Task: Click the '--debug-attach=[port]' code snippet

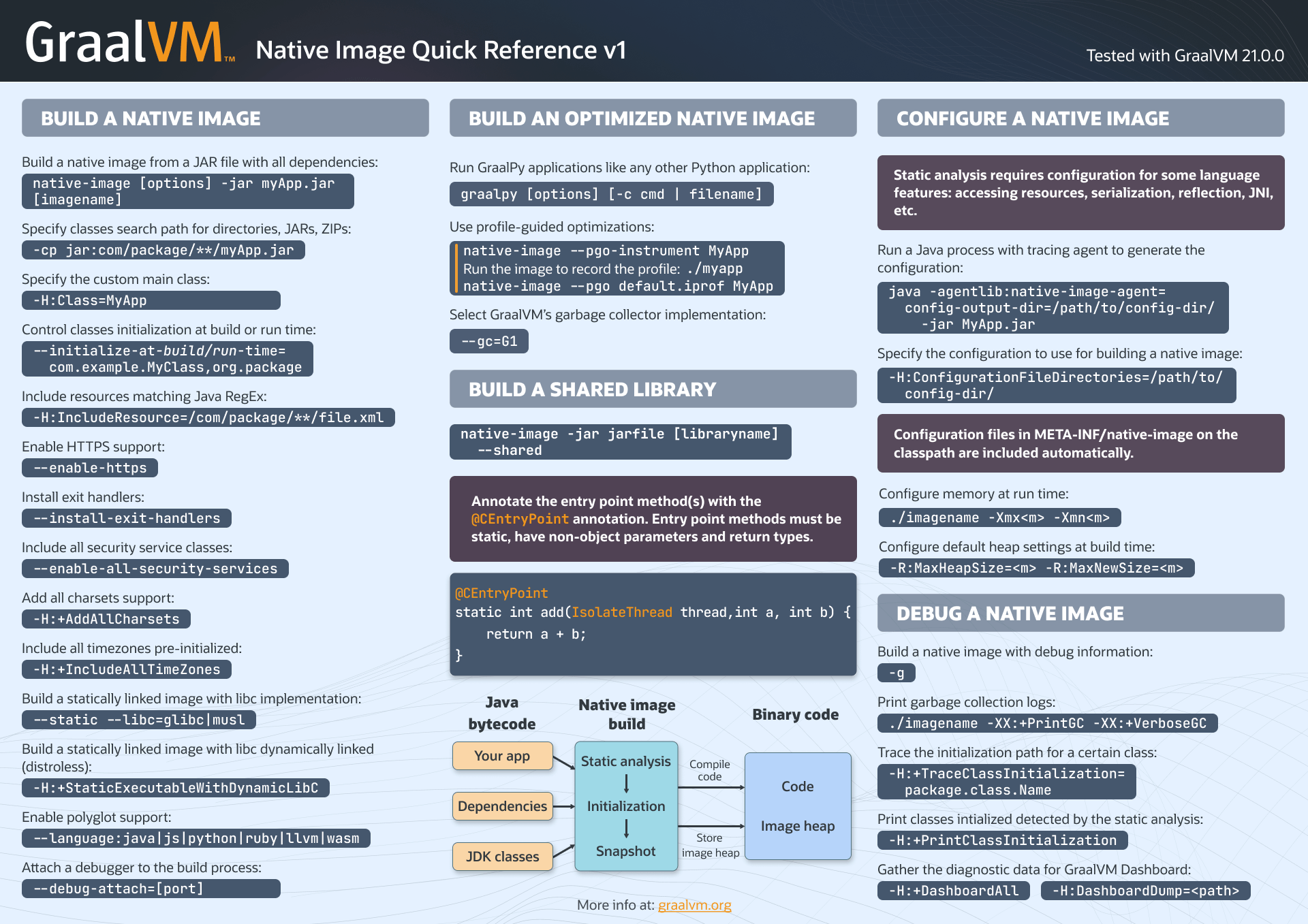Action: pyautogui.click(x=151, y=889)
